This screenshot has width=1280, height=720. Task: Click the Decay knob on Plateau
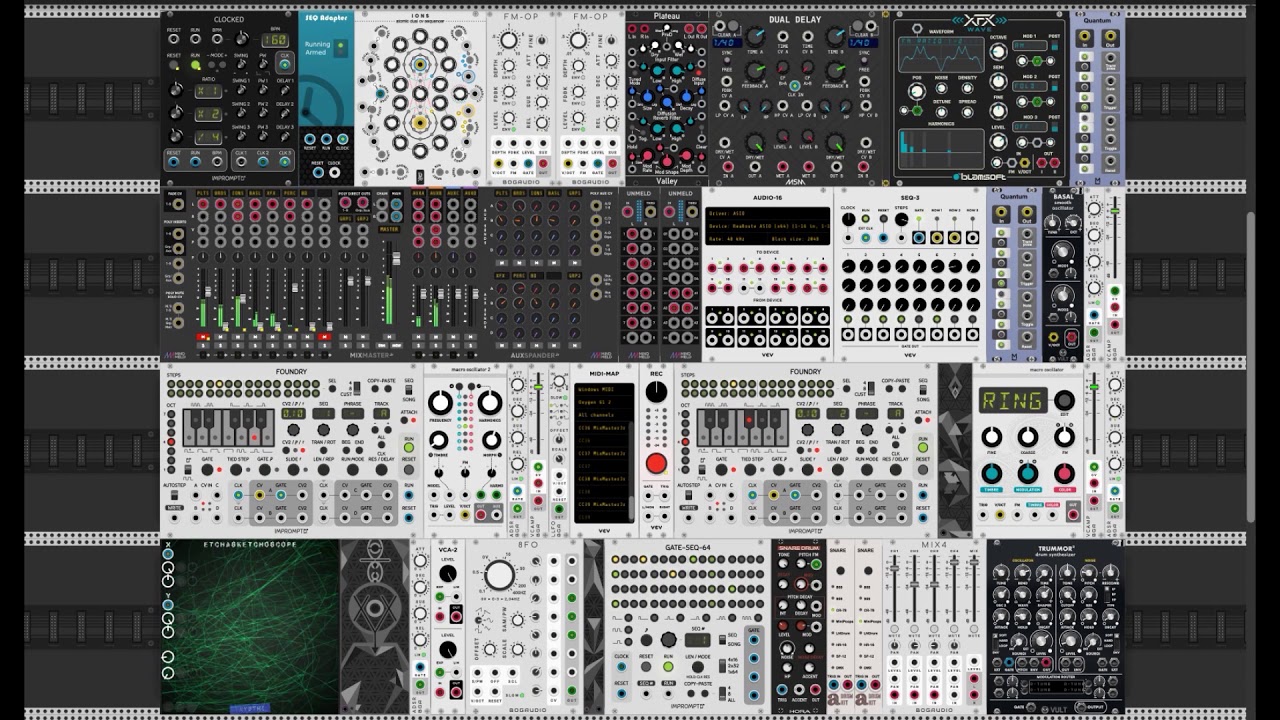pos(689,98)
